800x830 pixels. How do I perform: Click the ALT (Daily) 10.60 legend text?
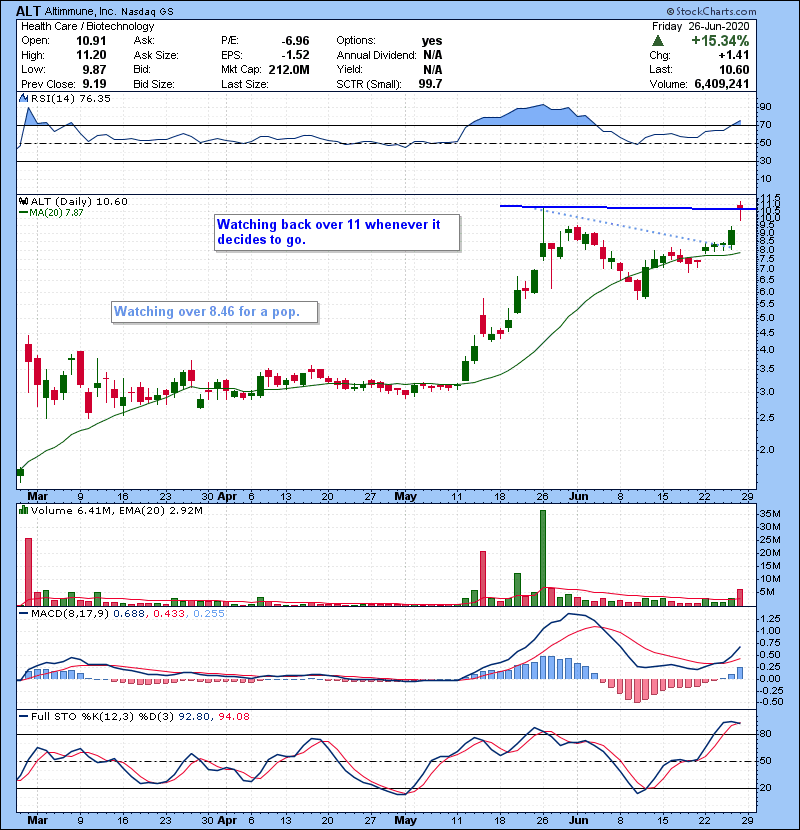[x=79, y=202]
